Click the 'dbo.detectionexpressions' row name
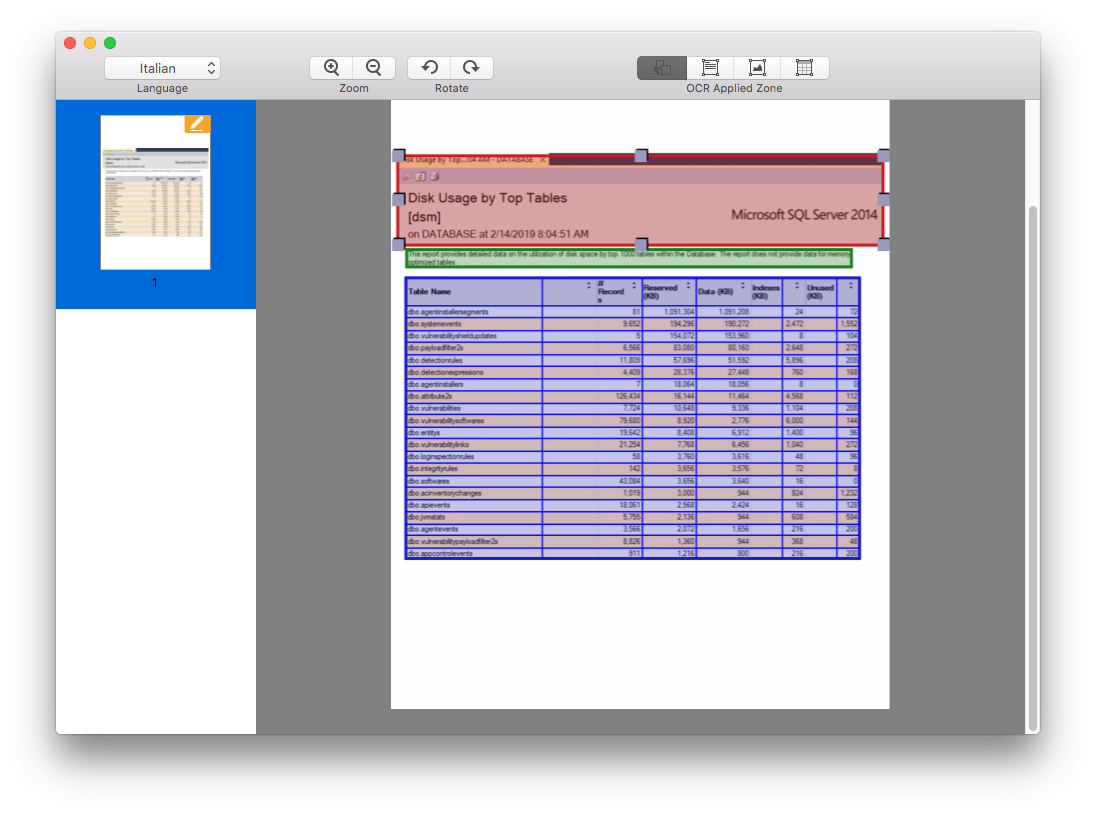Screen dimensions: 1096x814 (445, 372)
